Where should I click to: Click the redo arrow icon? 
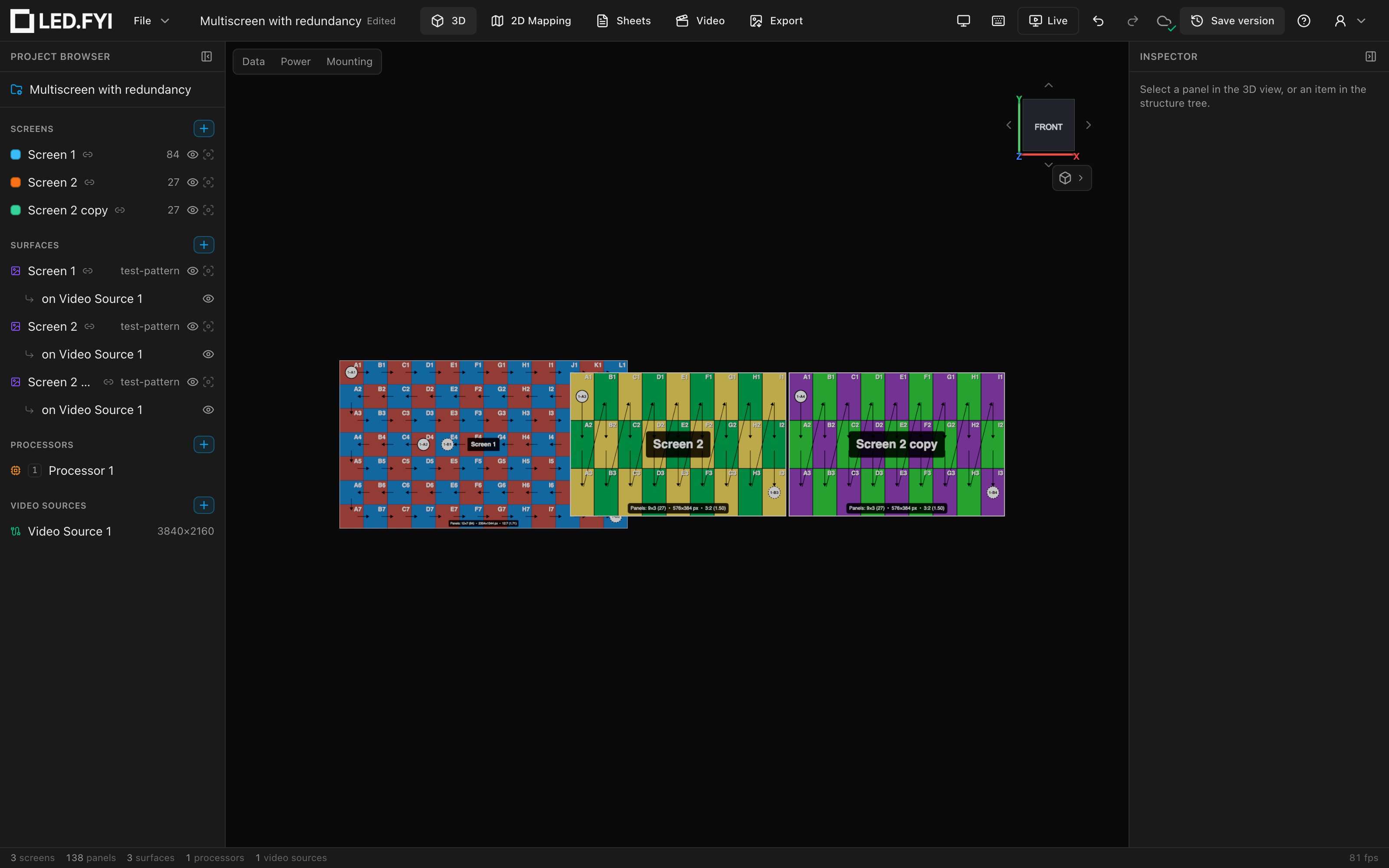pos(1132,21)
